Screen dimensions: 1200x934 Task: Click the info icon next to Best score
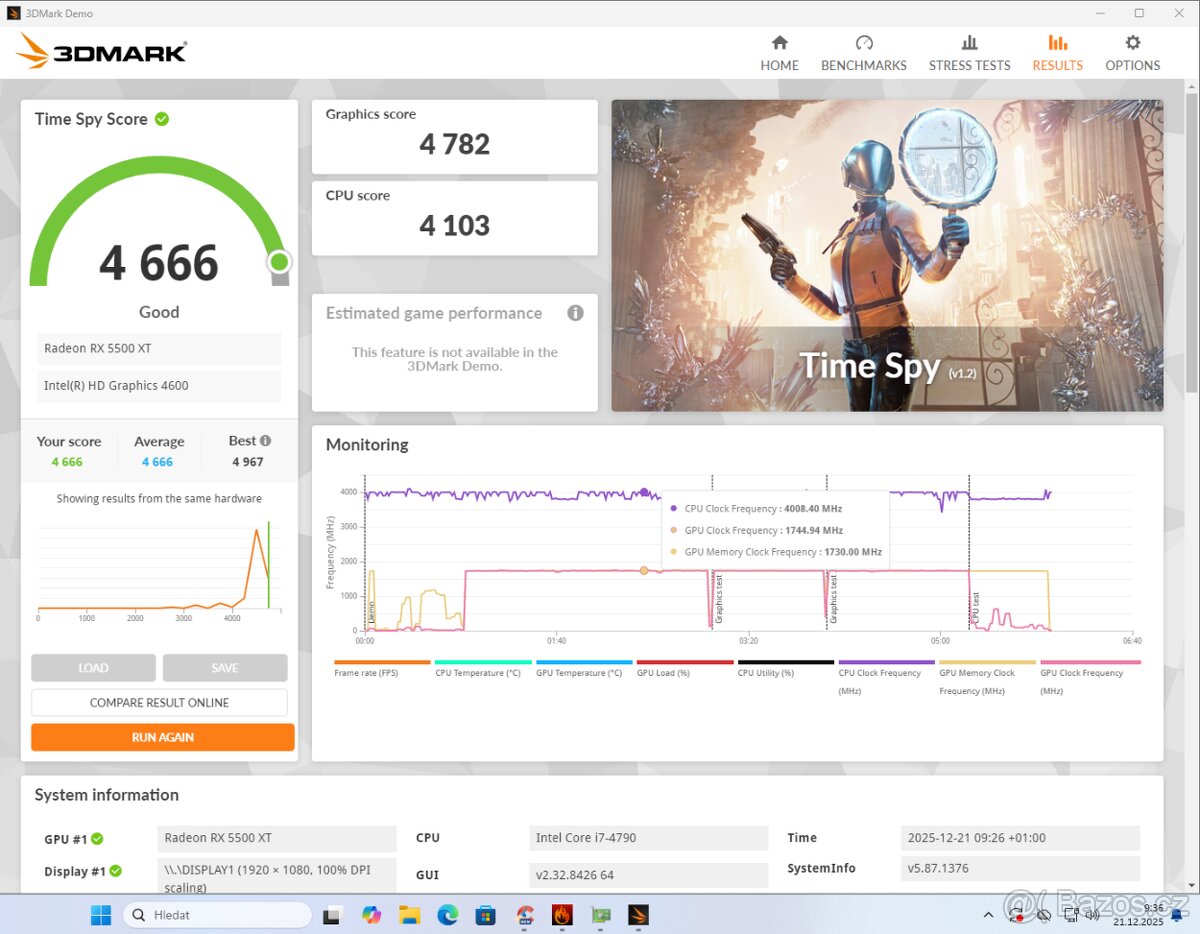(x=266, y=440)
